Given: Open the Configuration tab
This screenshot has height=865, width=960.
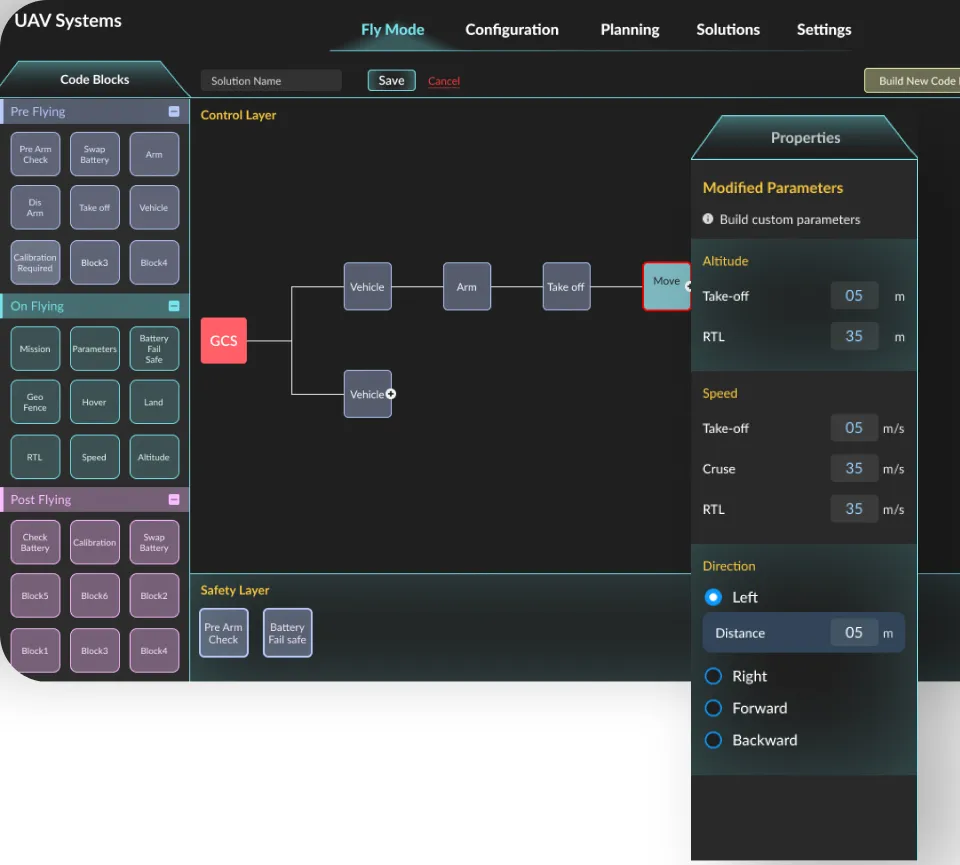Looking at the screenshot, I should point(512,29).
